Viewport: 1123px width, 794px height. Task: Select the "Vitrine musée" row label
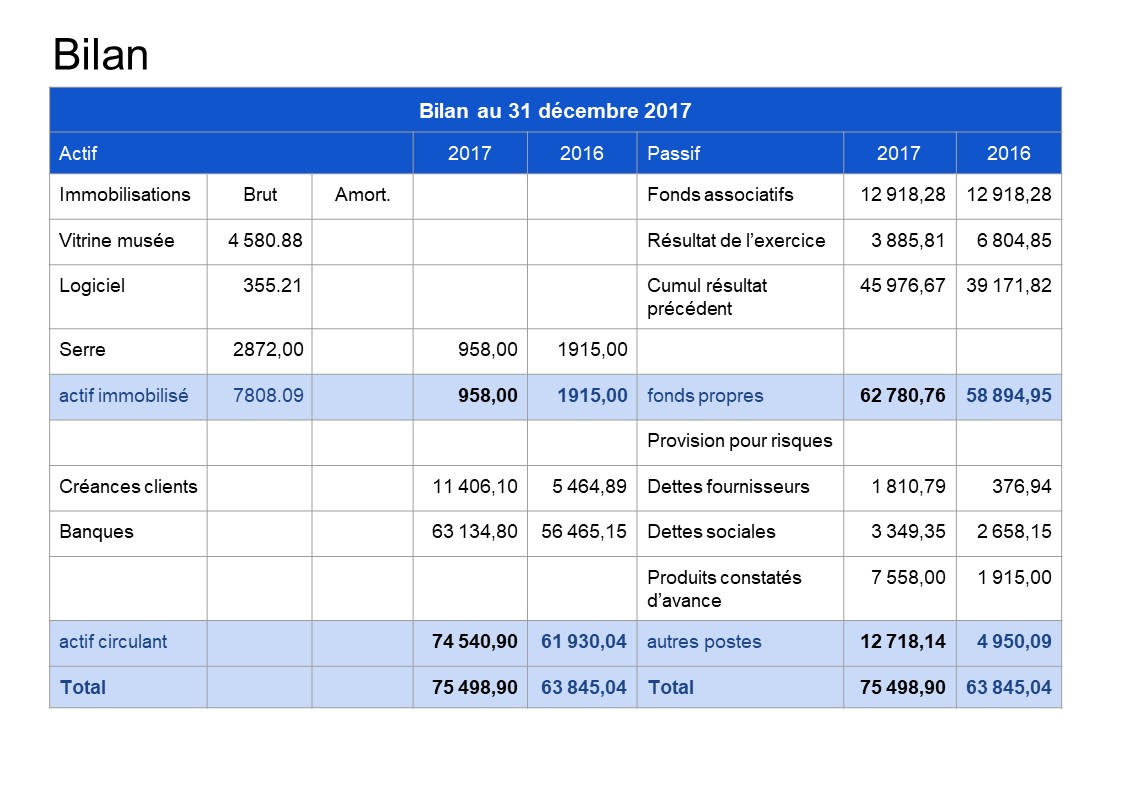pos(117,241)
